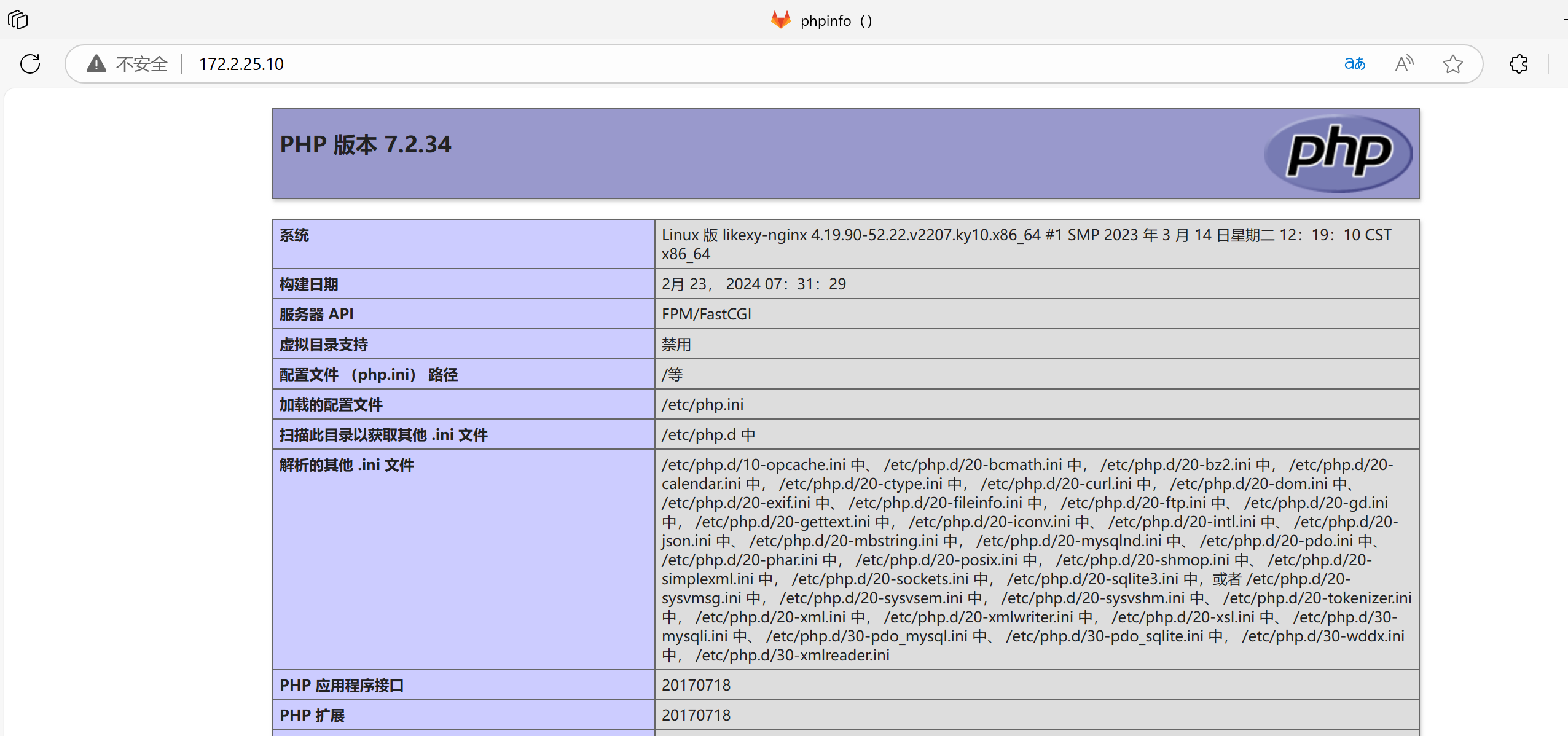Click the not secure warning triangle

click(96, 64)
